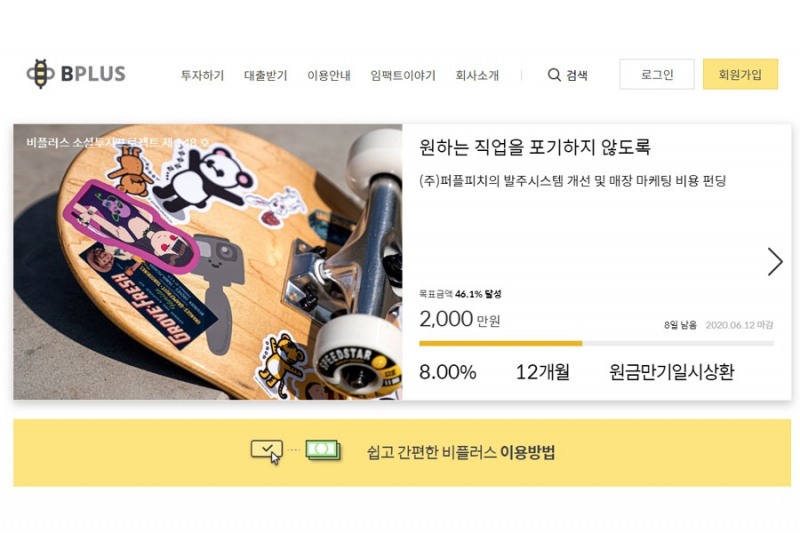This screenshot has width=800, height=533.
Task: Click the 로그인 button
Action: pyautogui.click(x=657, y=74)
